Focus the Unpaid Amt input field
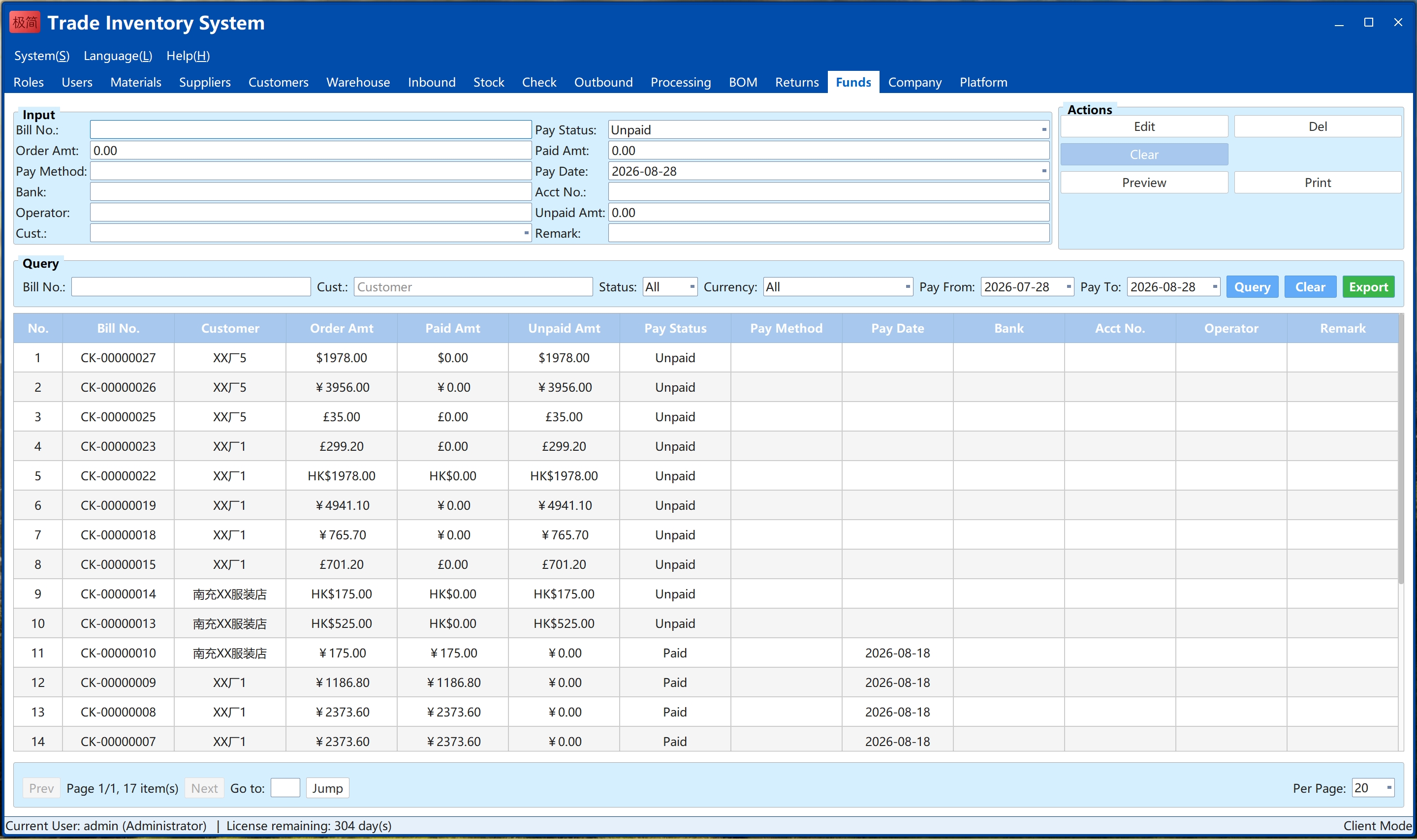The height and width of the screenshot is (840, 1417). pyautogui.click(x=829, y=213)
